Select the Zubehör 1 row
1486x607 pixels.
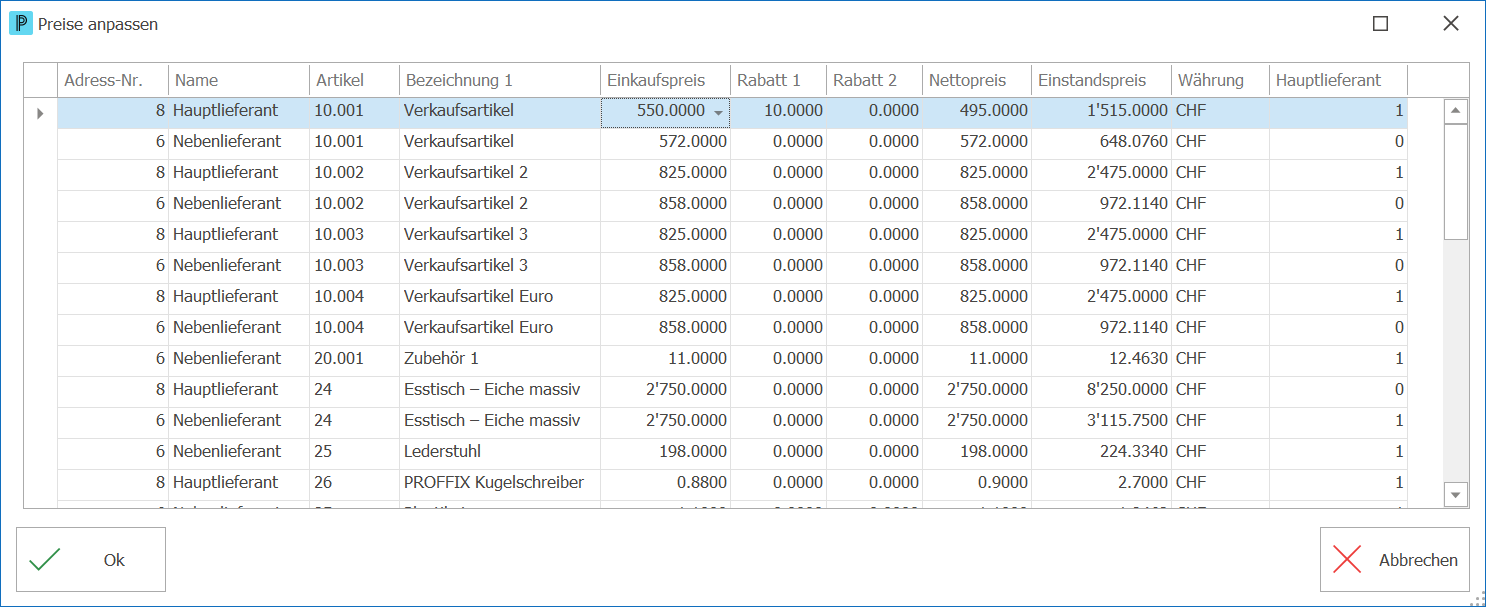tap(732, 358)
